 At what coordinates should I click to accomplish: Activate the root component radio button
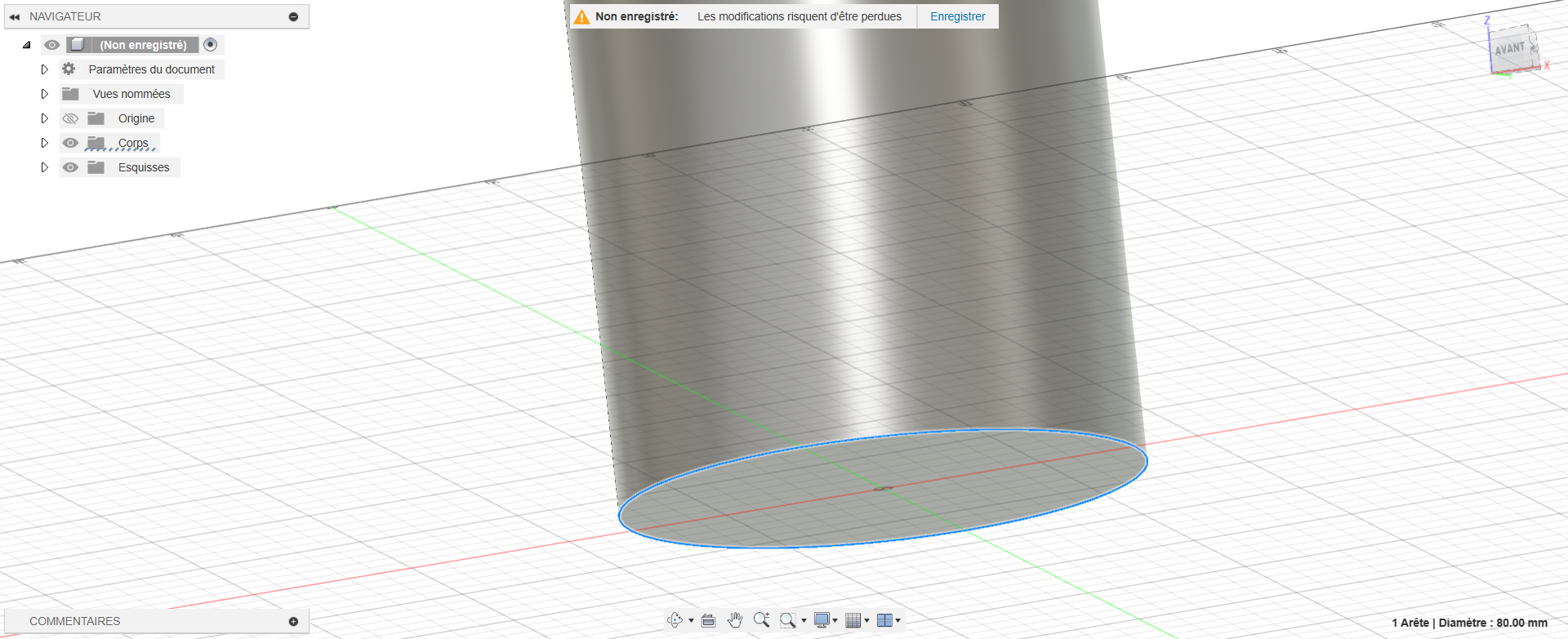(x=211, y=45)
